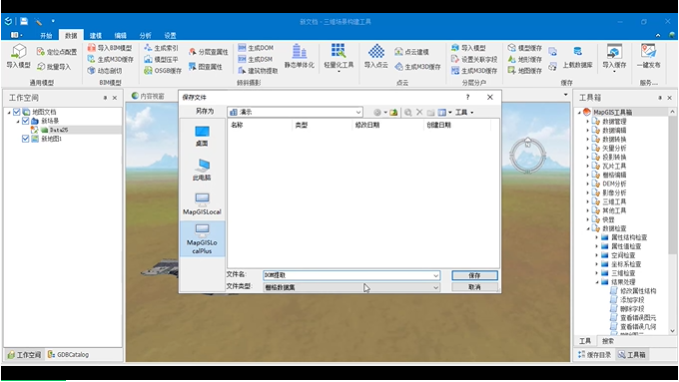This screenshot has width=679, height=382.
Task: Toggle the 新场景 scene checkbox
Action: (x=26, y=121)
